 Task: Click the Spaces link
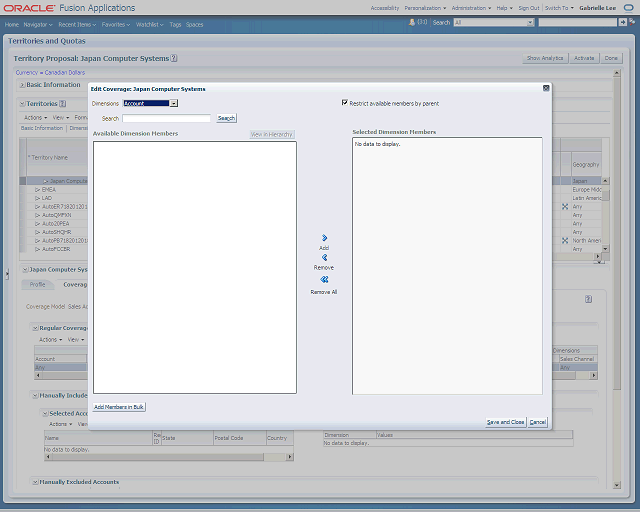tap(194, 24)
